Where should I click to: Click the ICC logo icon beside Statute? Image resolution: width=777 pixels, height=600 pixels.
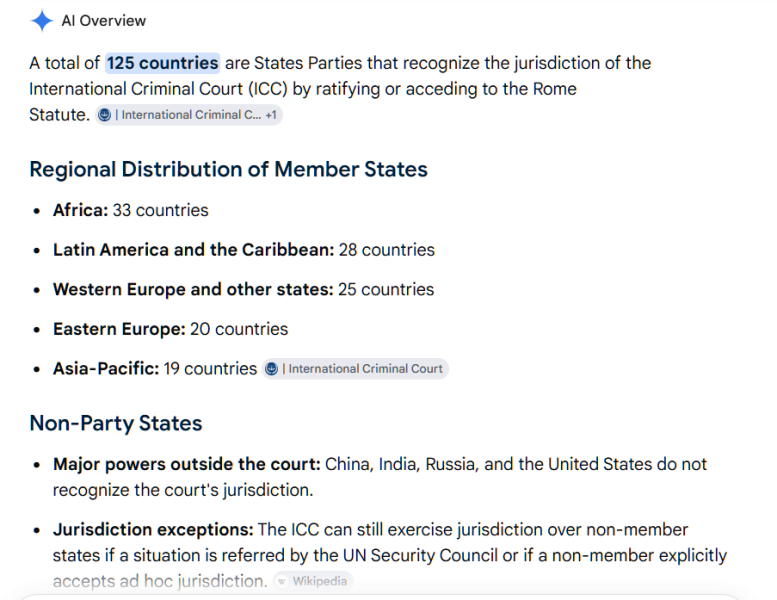tap(104, 115)
